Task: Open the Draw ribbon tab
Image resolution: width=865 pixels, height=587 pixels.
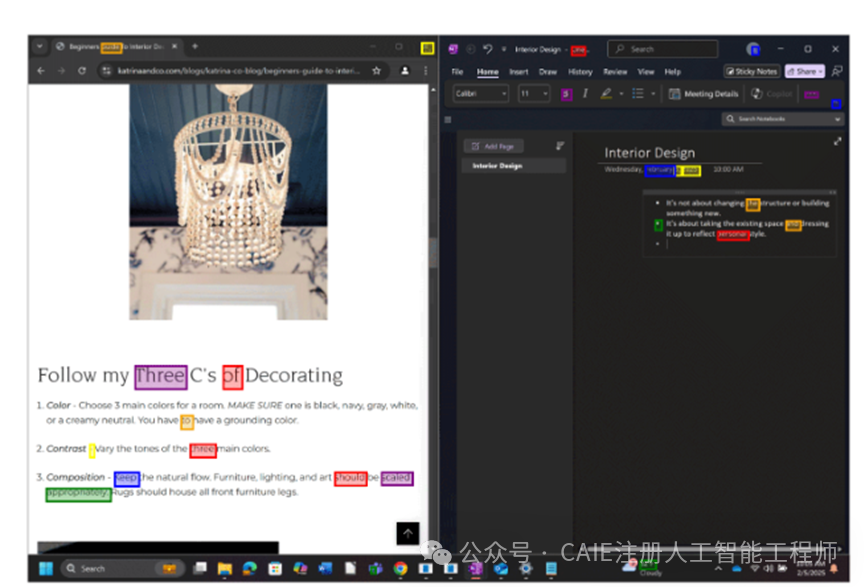Action: [x=547, y=72]
